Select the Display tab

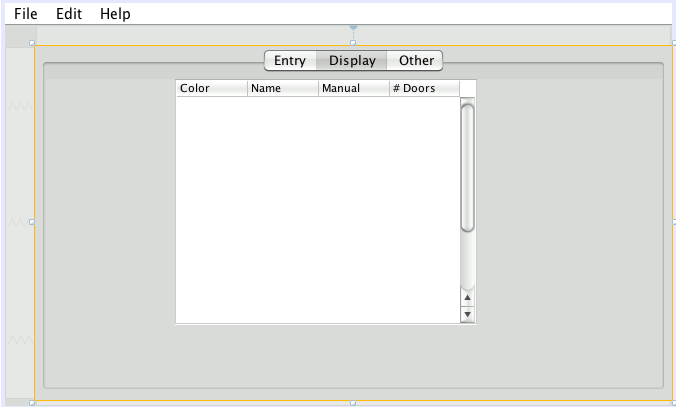(x=352, y=61)
